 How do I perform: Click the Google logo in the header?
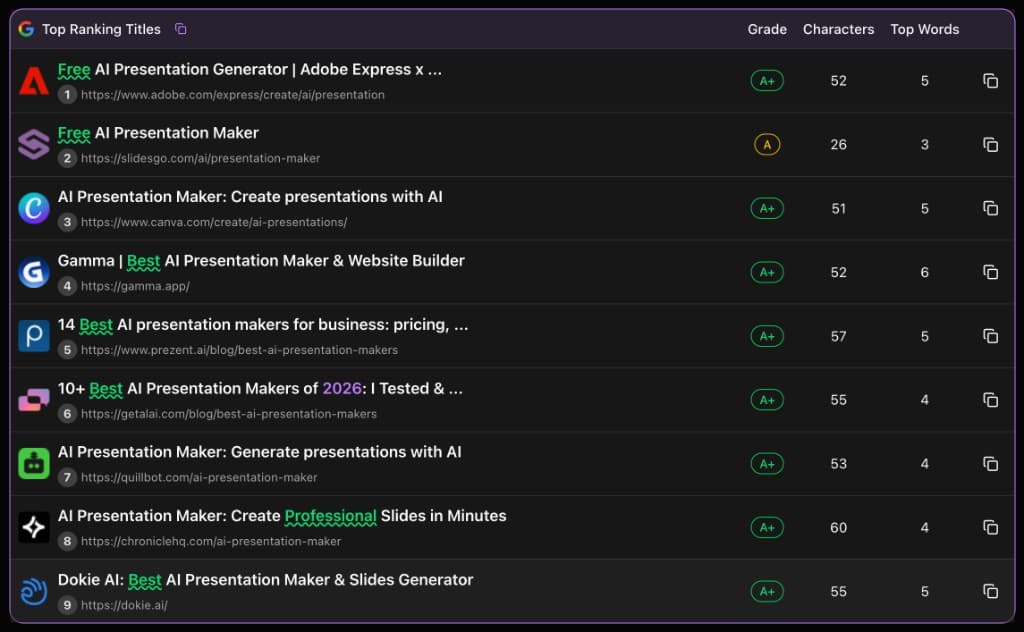pyautogui.click(x=26, y=29)
